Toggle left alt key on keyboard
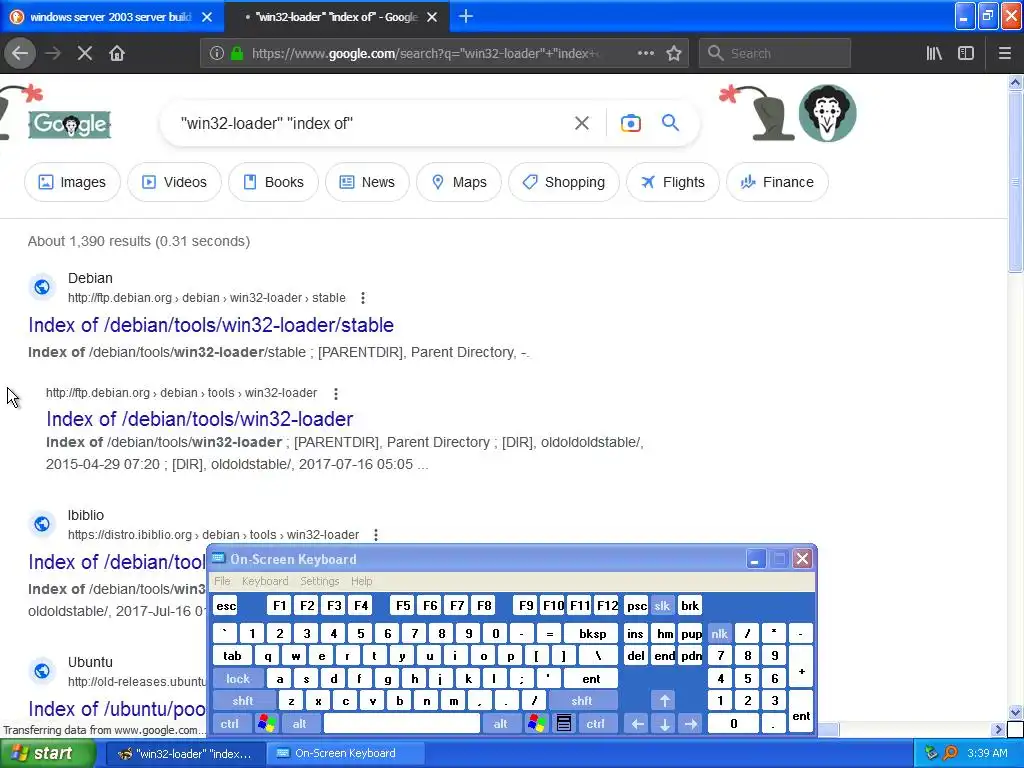 click(x=299, y=724)
